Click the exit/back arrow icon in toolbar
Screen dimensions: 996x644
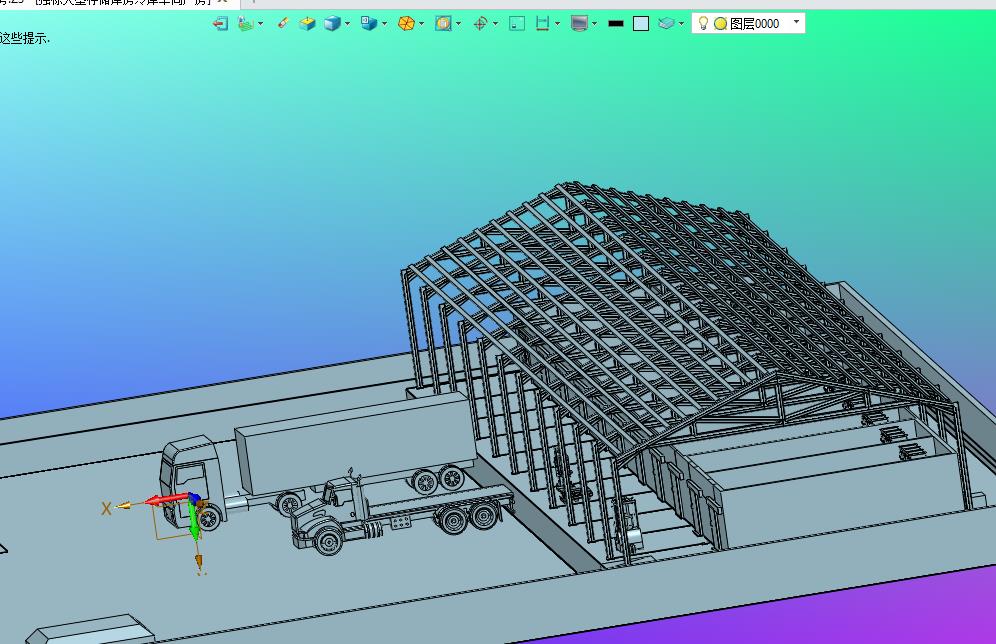220,24
